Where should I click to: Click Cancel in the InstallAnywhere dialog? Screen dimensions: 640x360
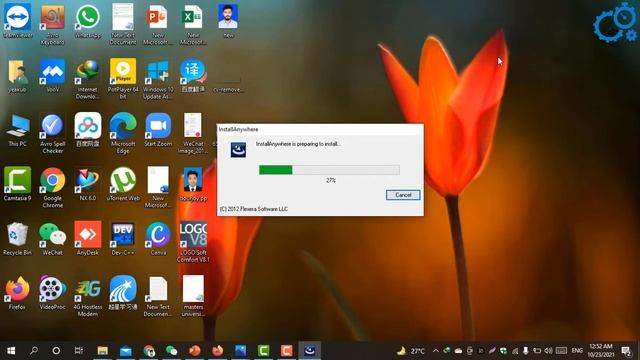[403, 195]
